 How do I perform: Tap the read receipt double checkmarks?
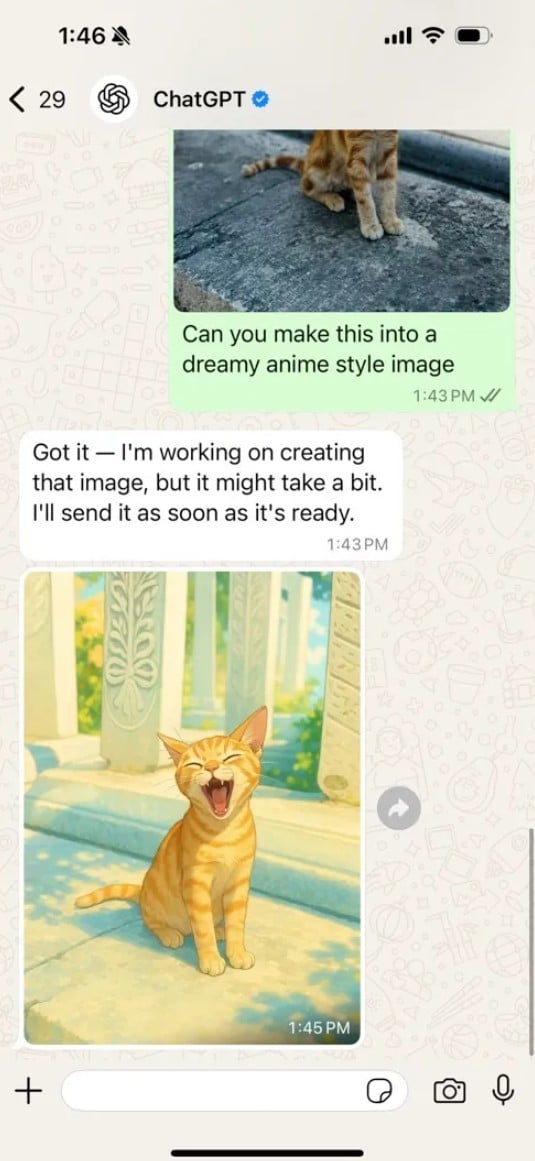point(491,396)
